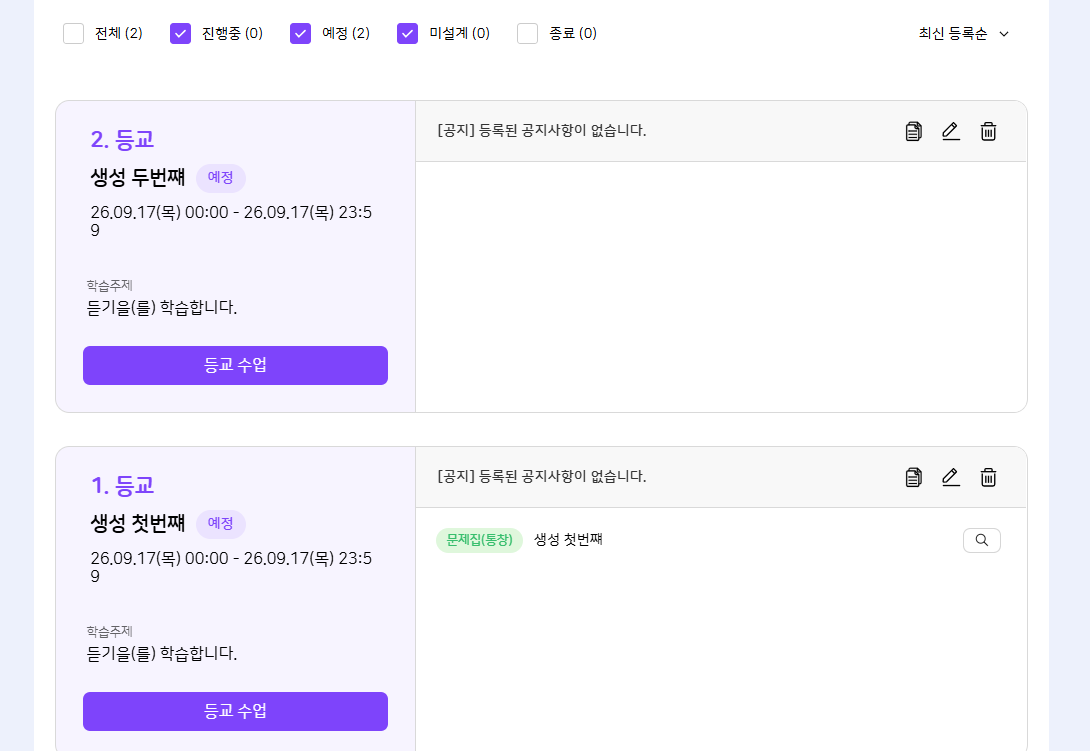Delete the 1. 등교 lesson via trash icon

[x=988, y=477]
